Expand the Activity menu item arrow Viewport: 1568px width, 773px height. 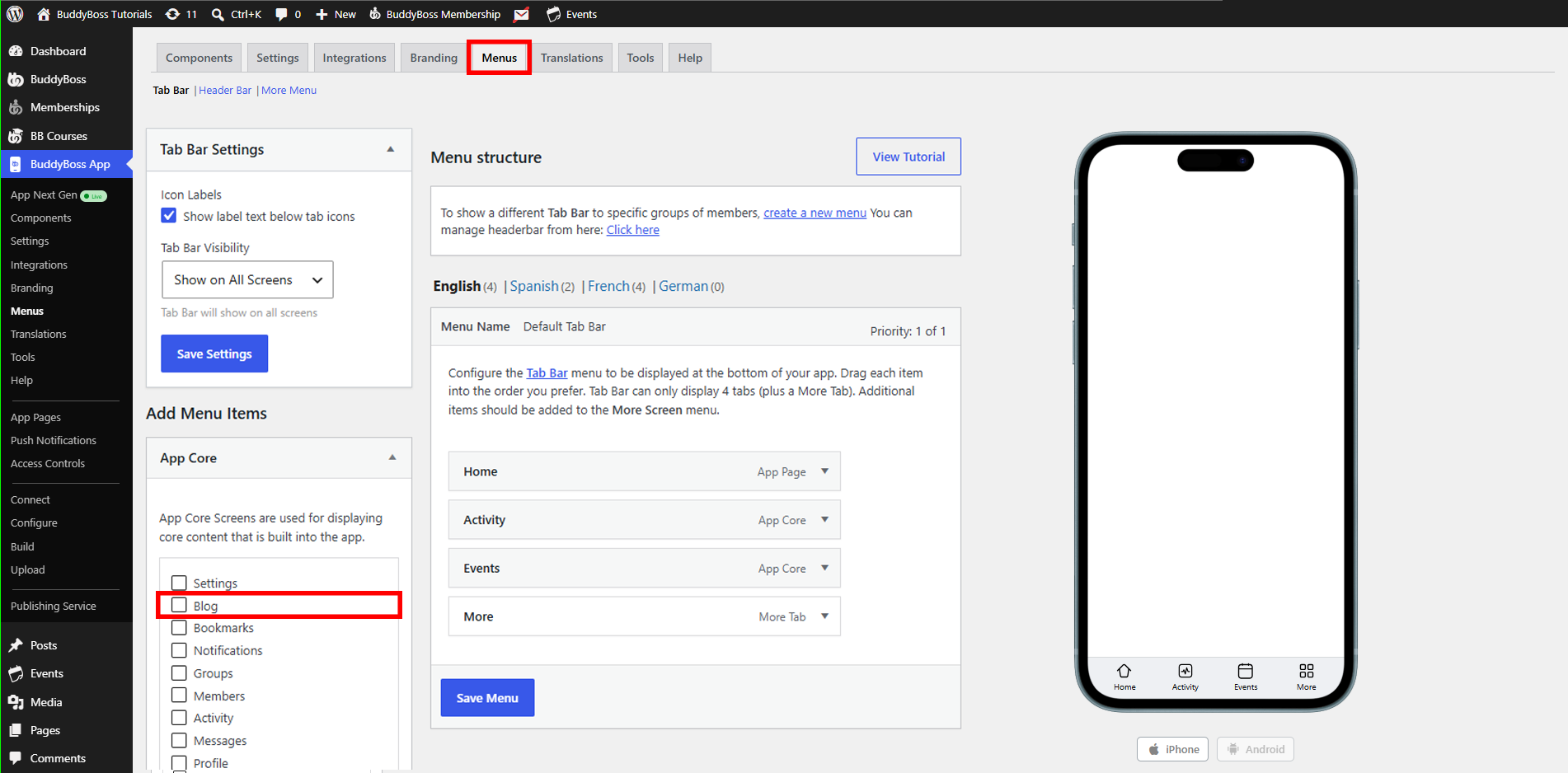tap(824, 520)
